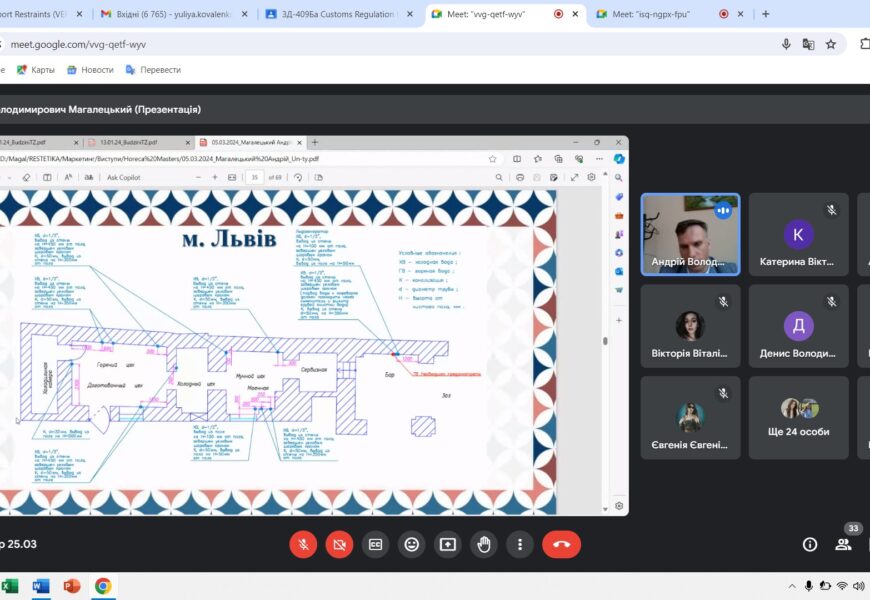Show hidden system tray icons chevron

click(x=786, y=586)
